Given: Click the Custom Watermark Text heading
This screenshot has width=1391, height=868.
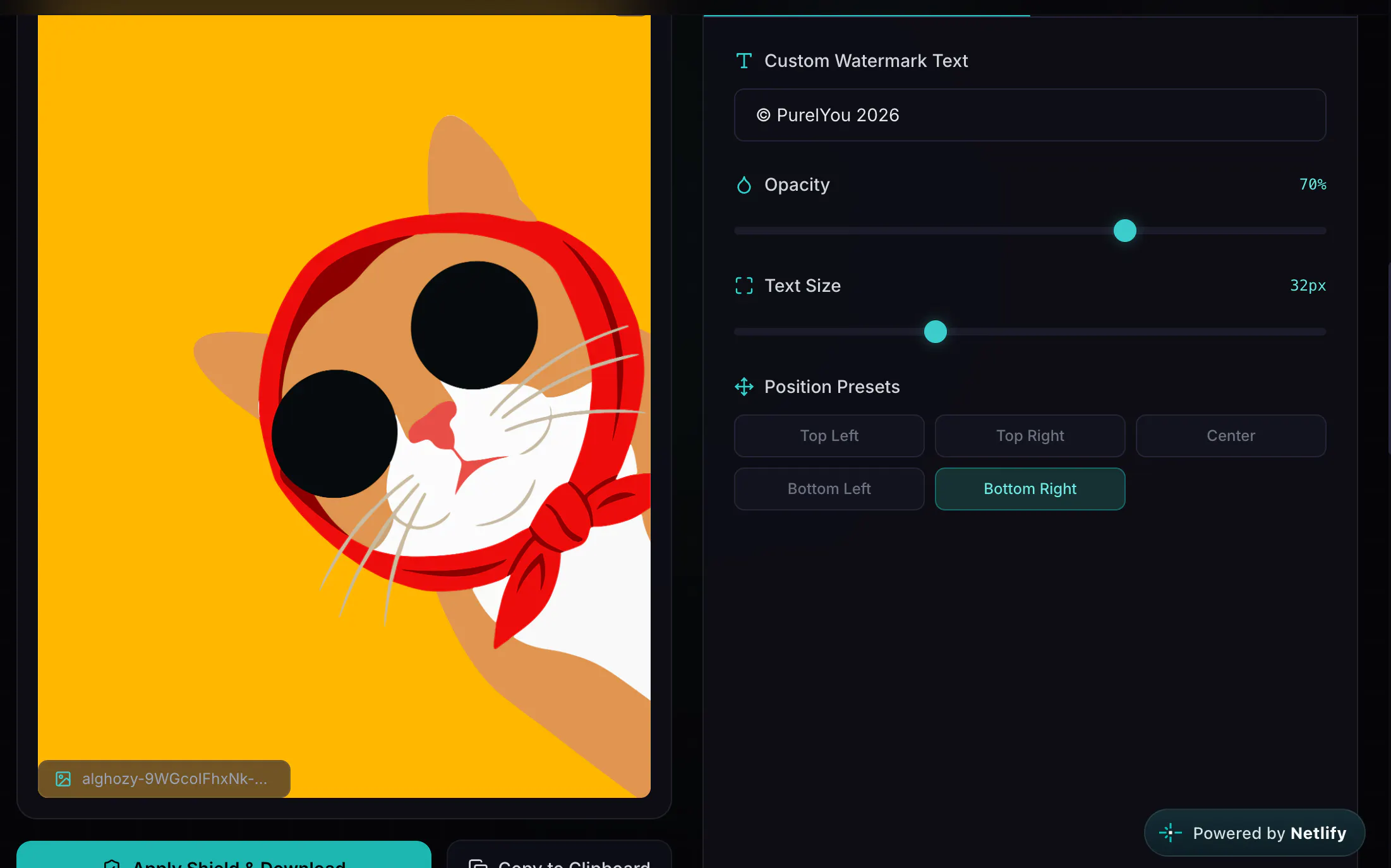Looking at the screenshot, I should click(x=866, y=61).
